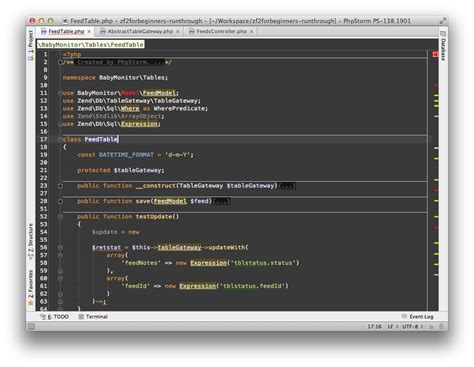This screenshot has height=367, width=474.
Task: Click the read-only lock icon in status bar
Action: coord(431,327)
